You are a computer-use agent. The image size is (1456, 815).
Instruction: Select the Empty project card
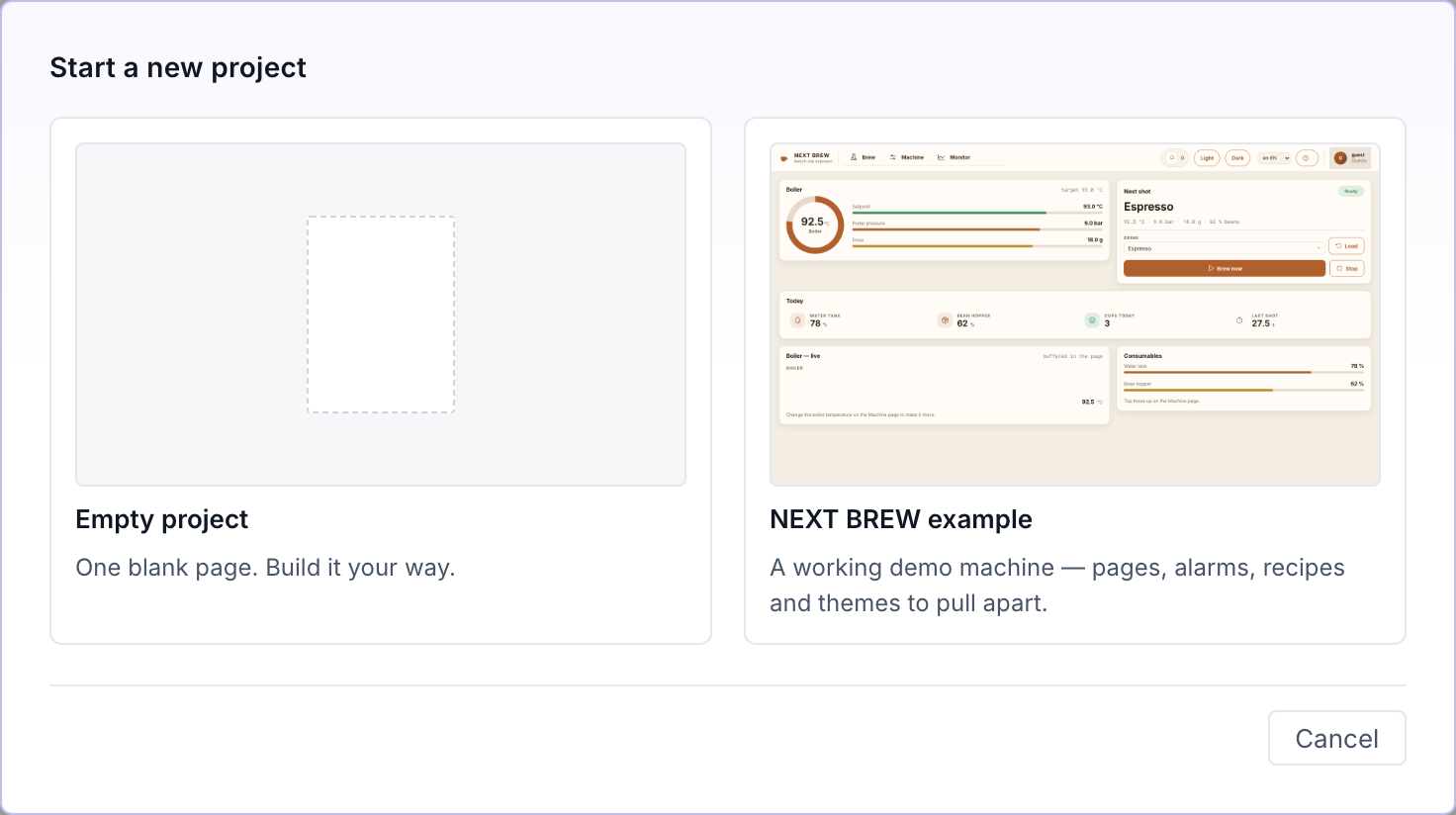pos(381,381)
